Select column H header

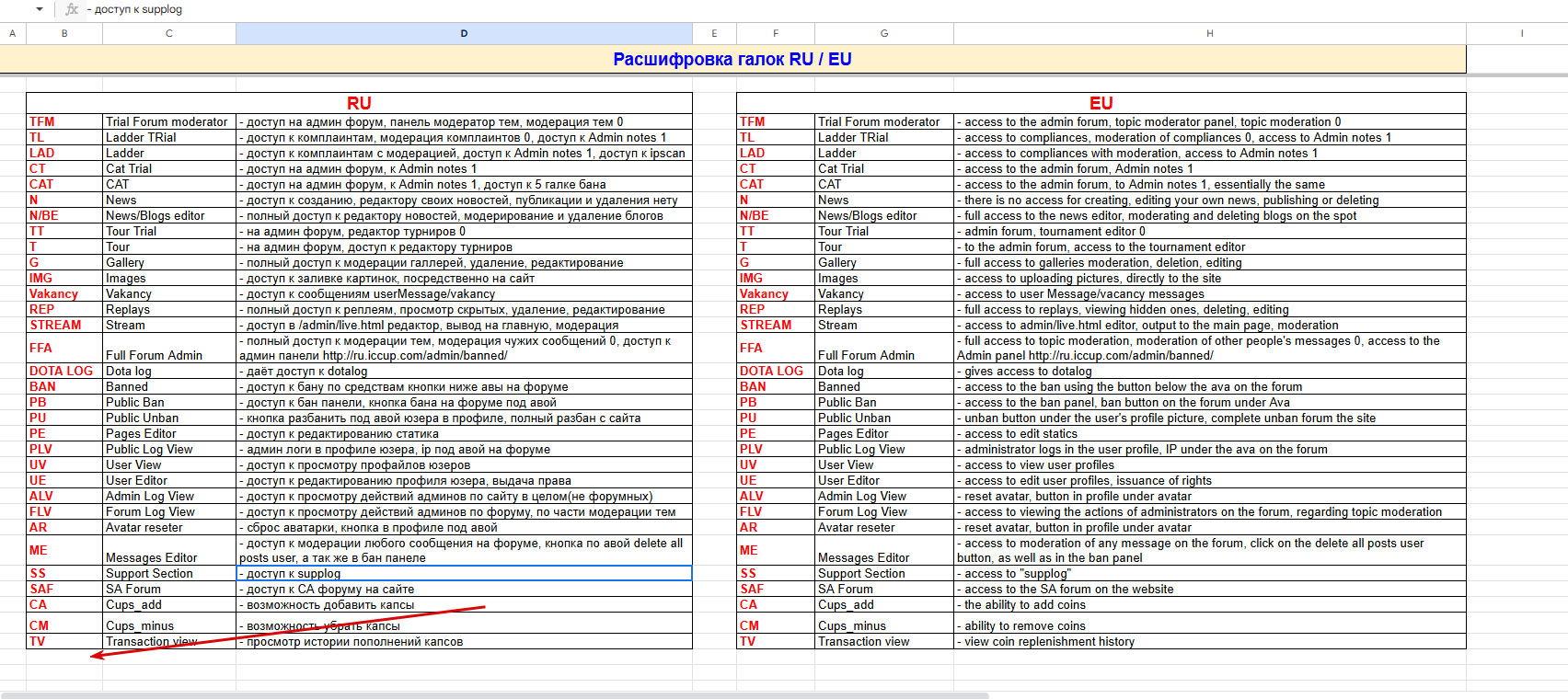click(x=1210, y=33)
